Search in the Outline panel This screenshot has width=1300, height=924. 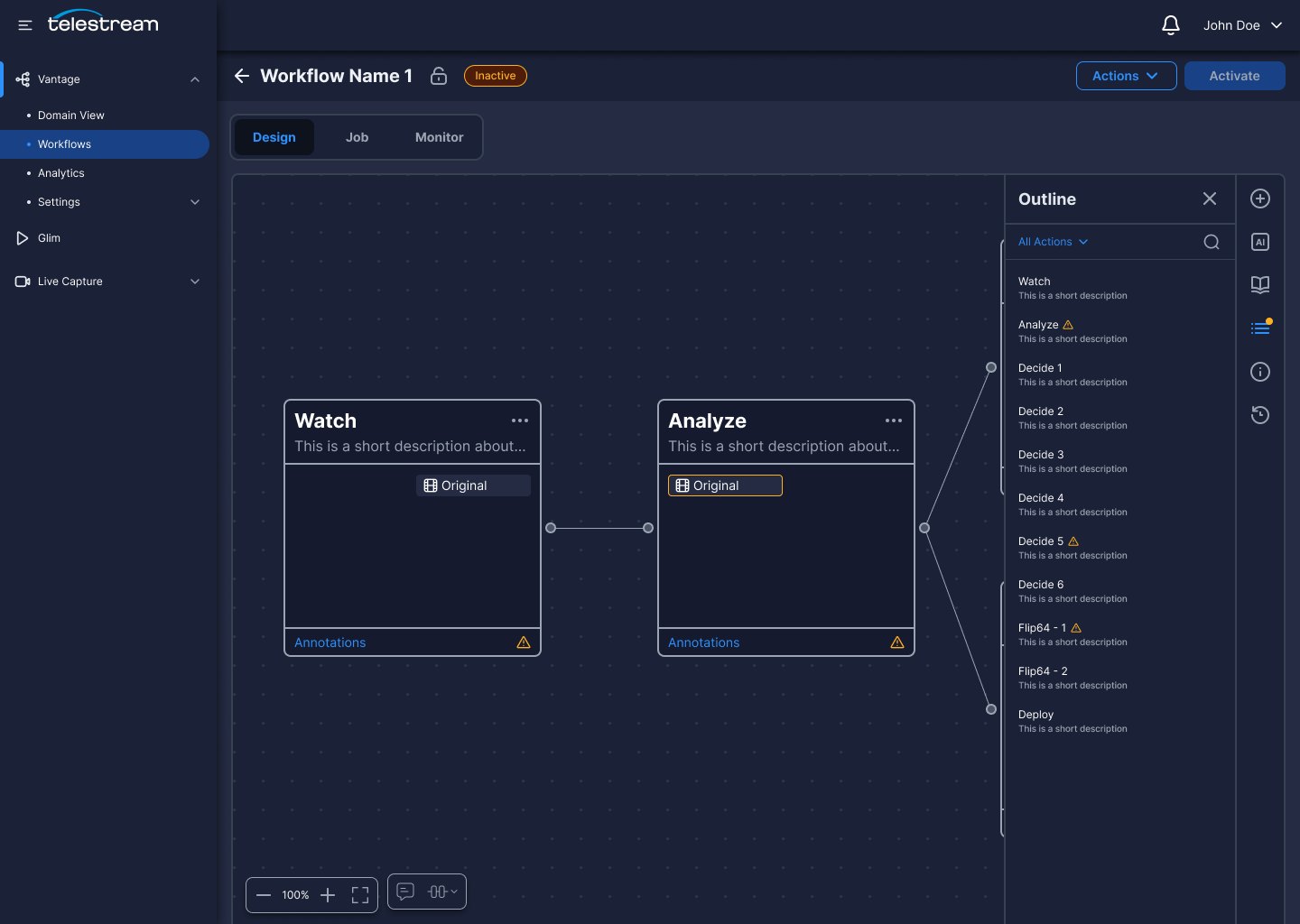(x=1212, y=242)
